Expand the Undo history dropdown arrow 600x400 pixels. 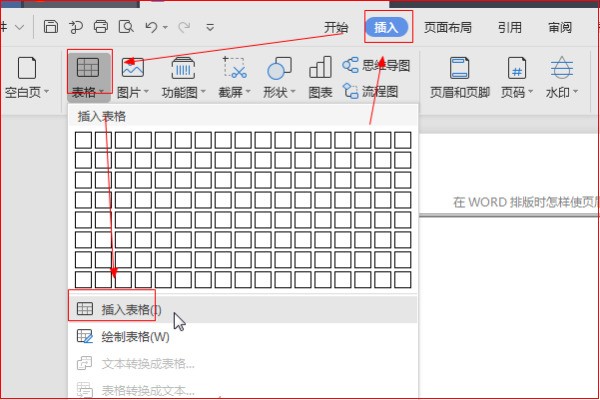pyautogui.click(x=165, y=28)
